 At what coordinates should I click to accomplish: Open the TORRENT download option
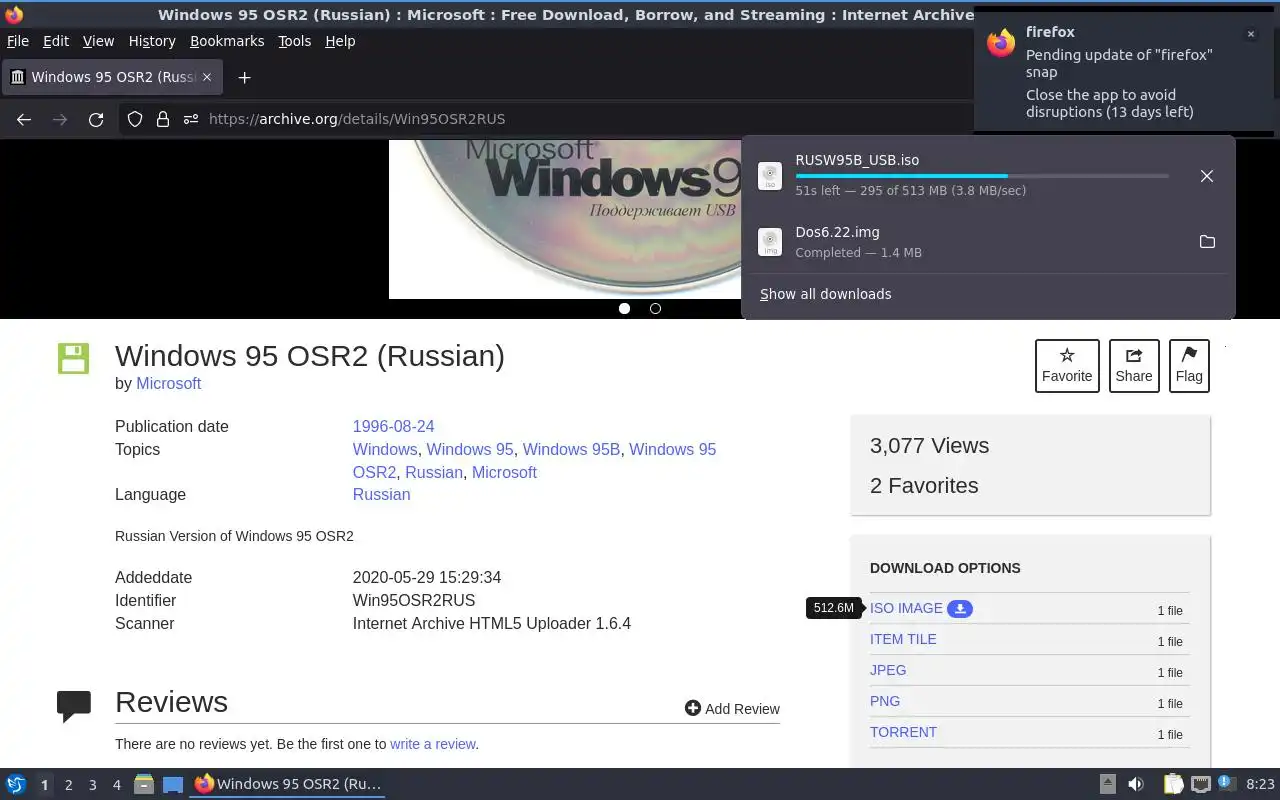point(903,732)
